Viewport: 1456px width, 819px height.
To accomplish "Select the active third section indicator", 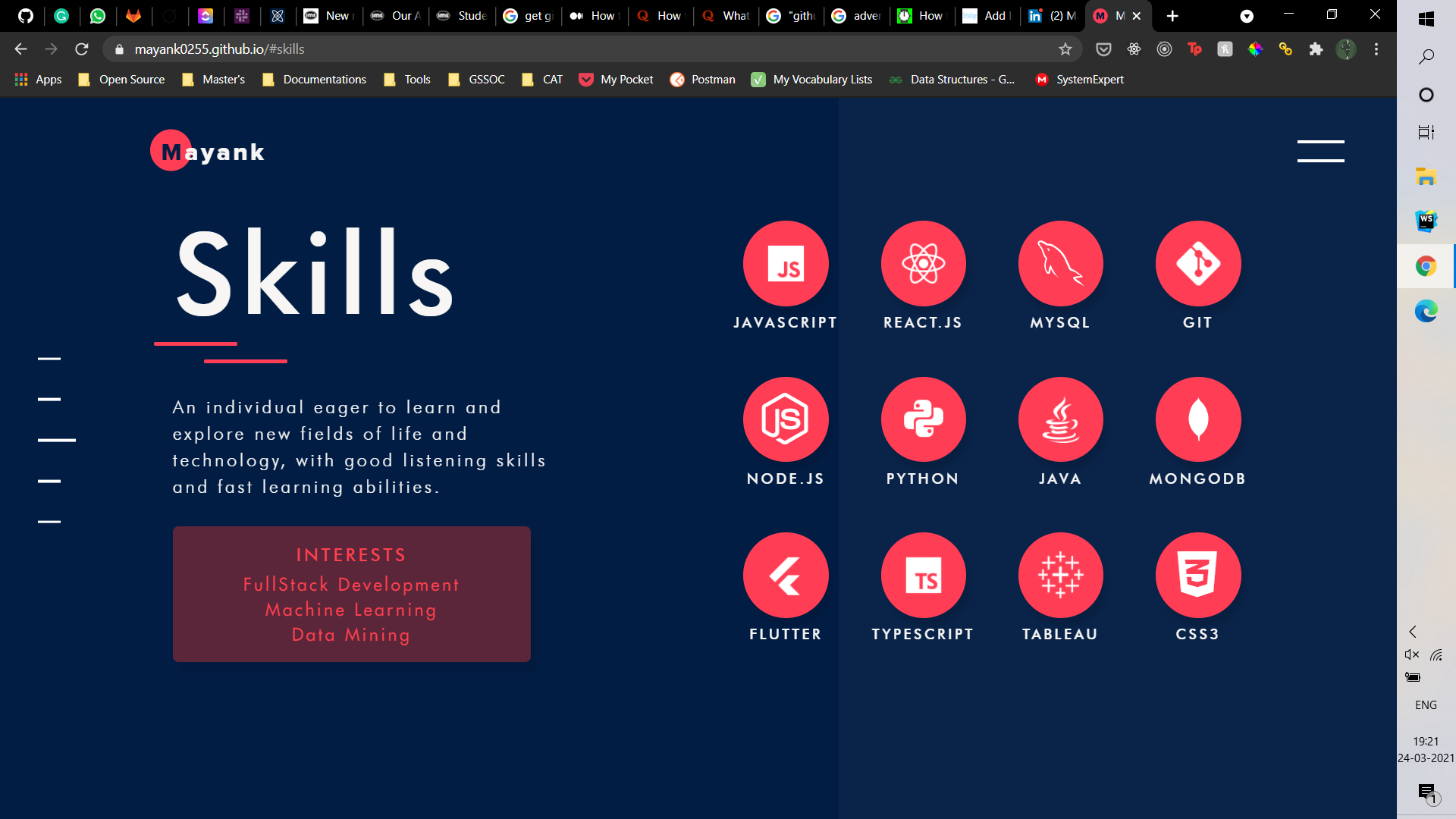I will point(57,440).
